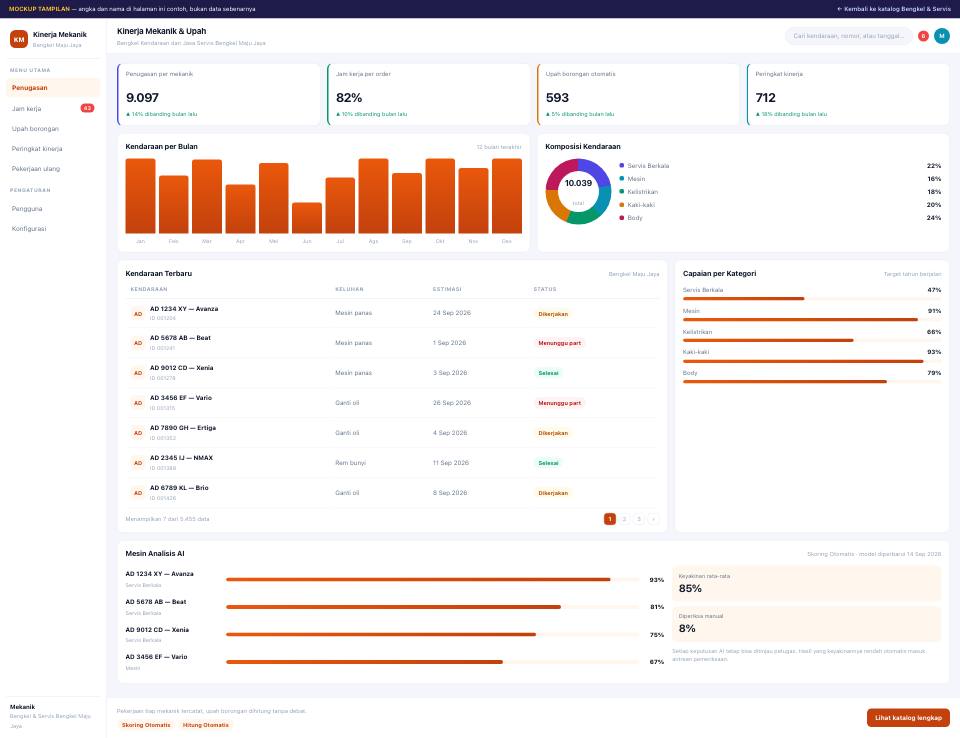Click the AD avatar of the Ertiga row

[x=138, y=433]
